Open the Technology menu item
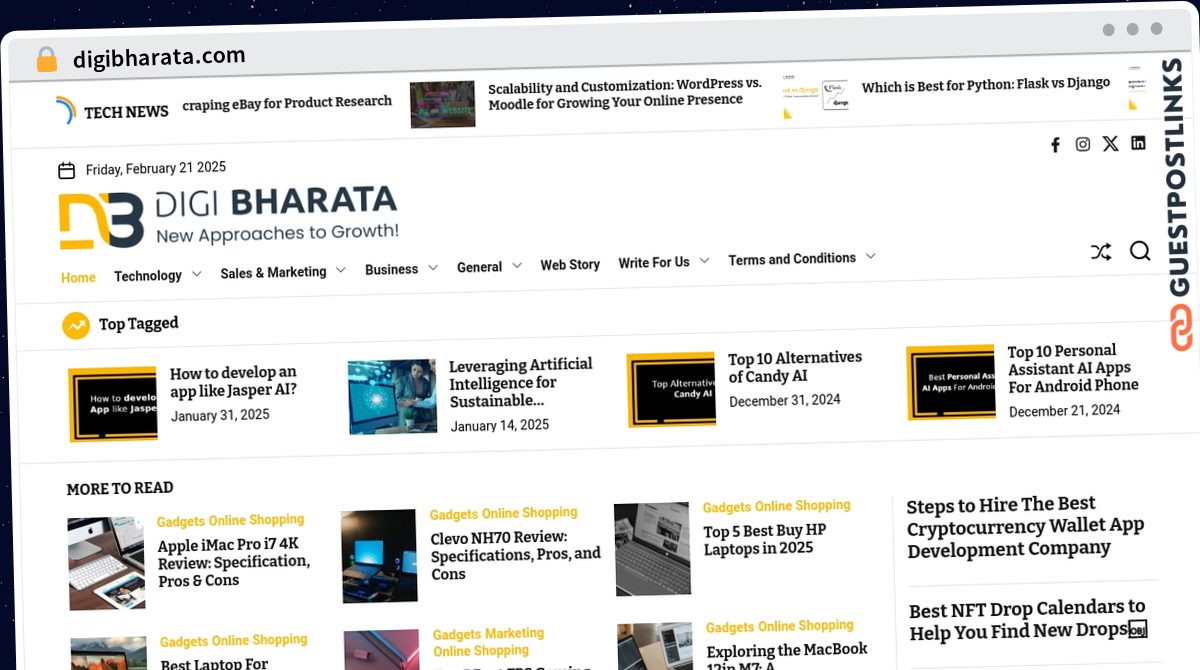The image size is (1200, 670). coord(148,275)
